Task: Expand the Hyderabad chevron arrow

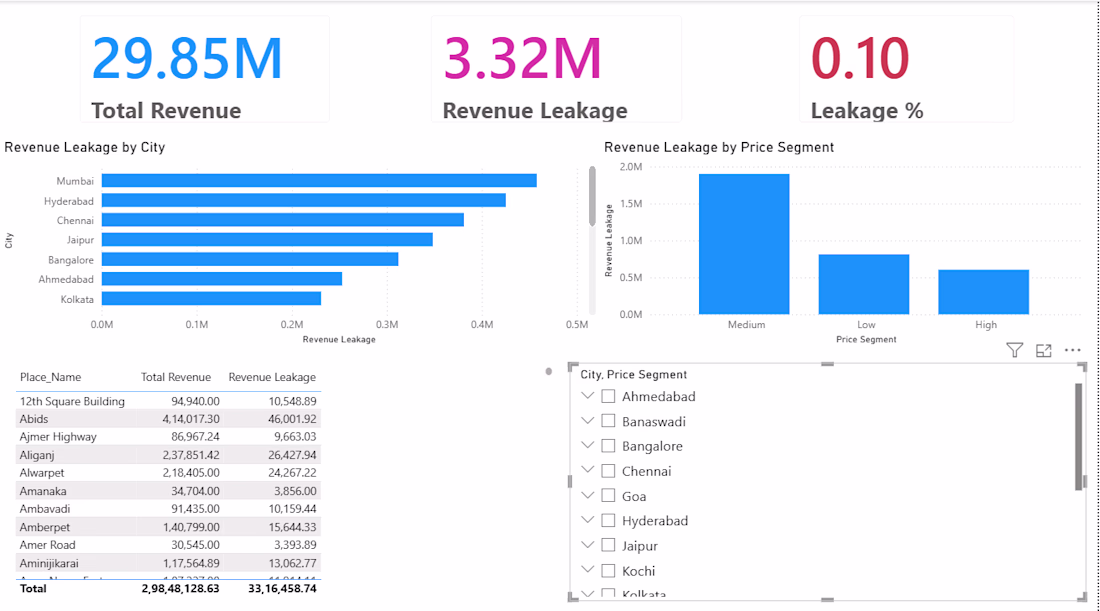Action: [588, 520]
